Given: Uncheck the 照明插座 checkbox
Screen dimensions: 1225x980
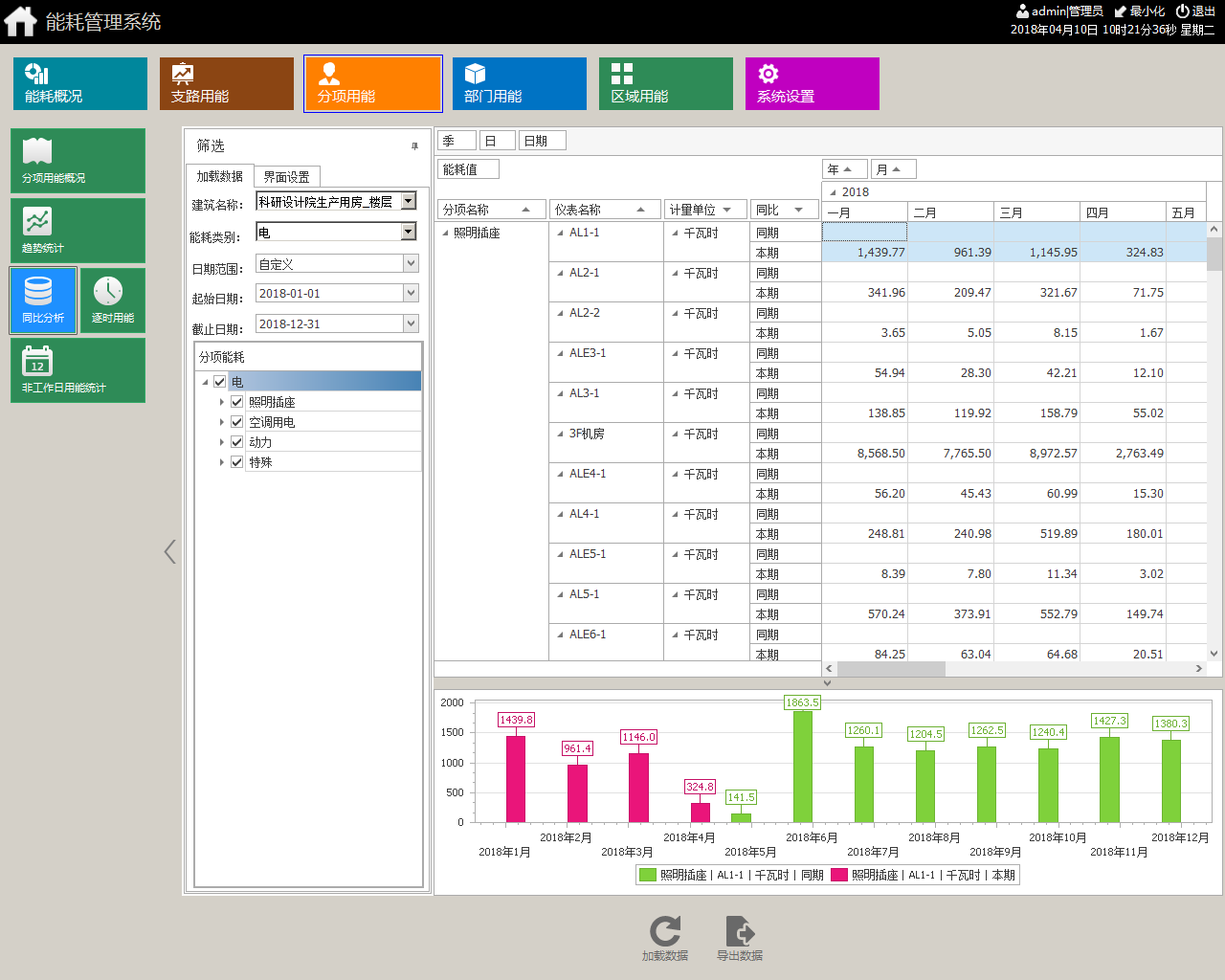Looking at the screenshot, I should coord(237,402).
